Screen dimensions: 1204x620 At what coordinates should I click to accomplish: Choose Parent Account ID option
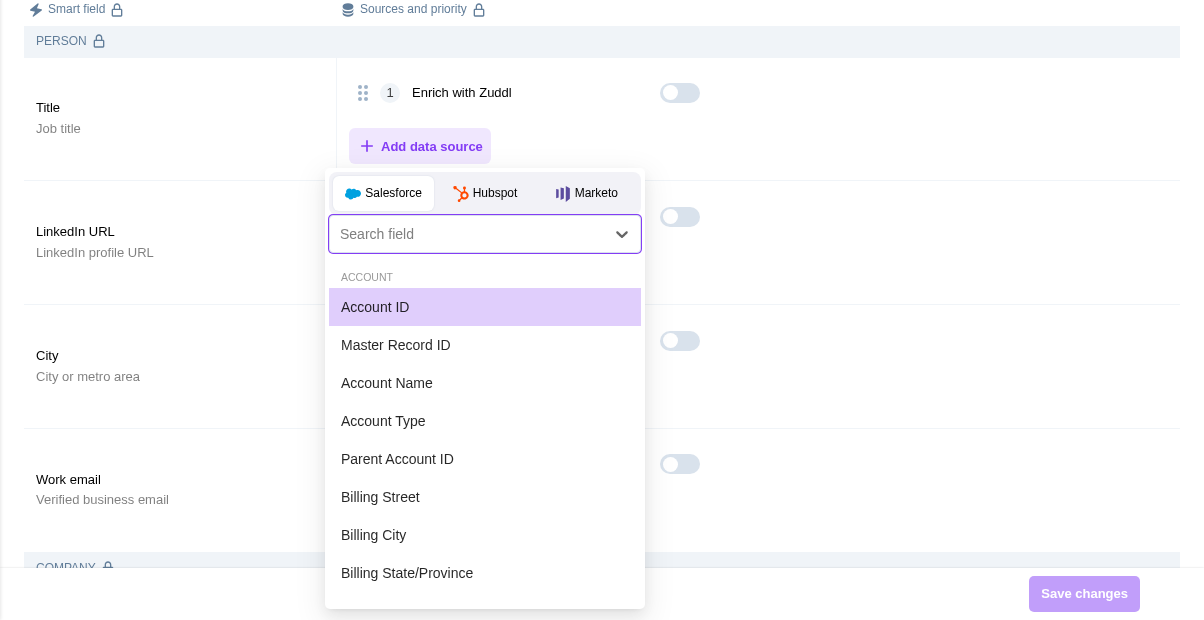pyautogui.click(x=485, y=459)
